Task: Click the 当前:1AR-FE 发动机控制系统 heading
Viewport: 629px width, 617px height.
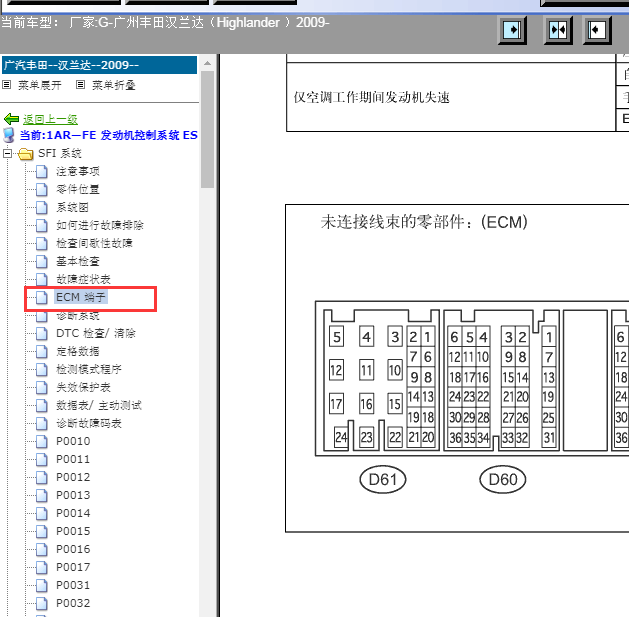Action: pyautogui.click(x=109, y=135)
